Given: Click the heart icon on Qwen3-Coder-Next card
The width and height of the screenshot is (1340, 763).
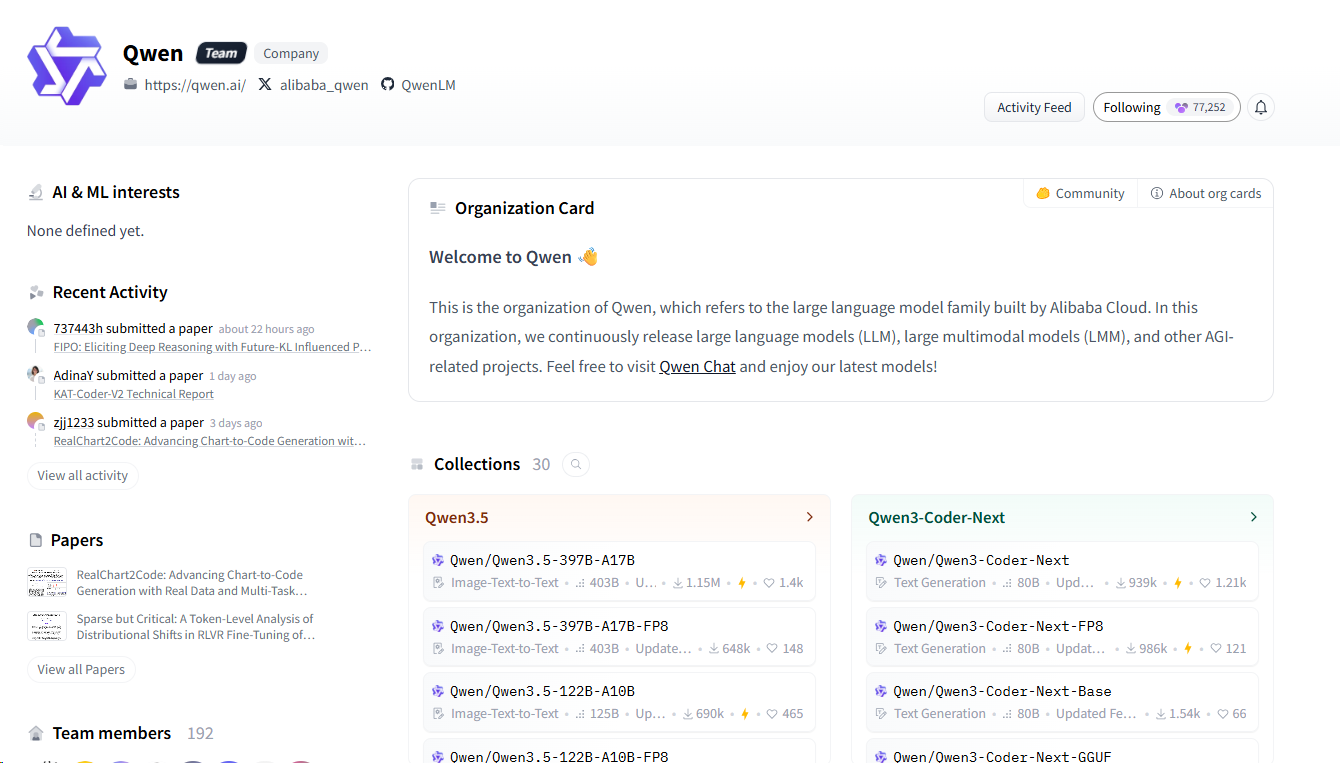Looking at the screenshot, I should tap(1205, 583).
